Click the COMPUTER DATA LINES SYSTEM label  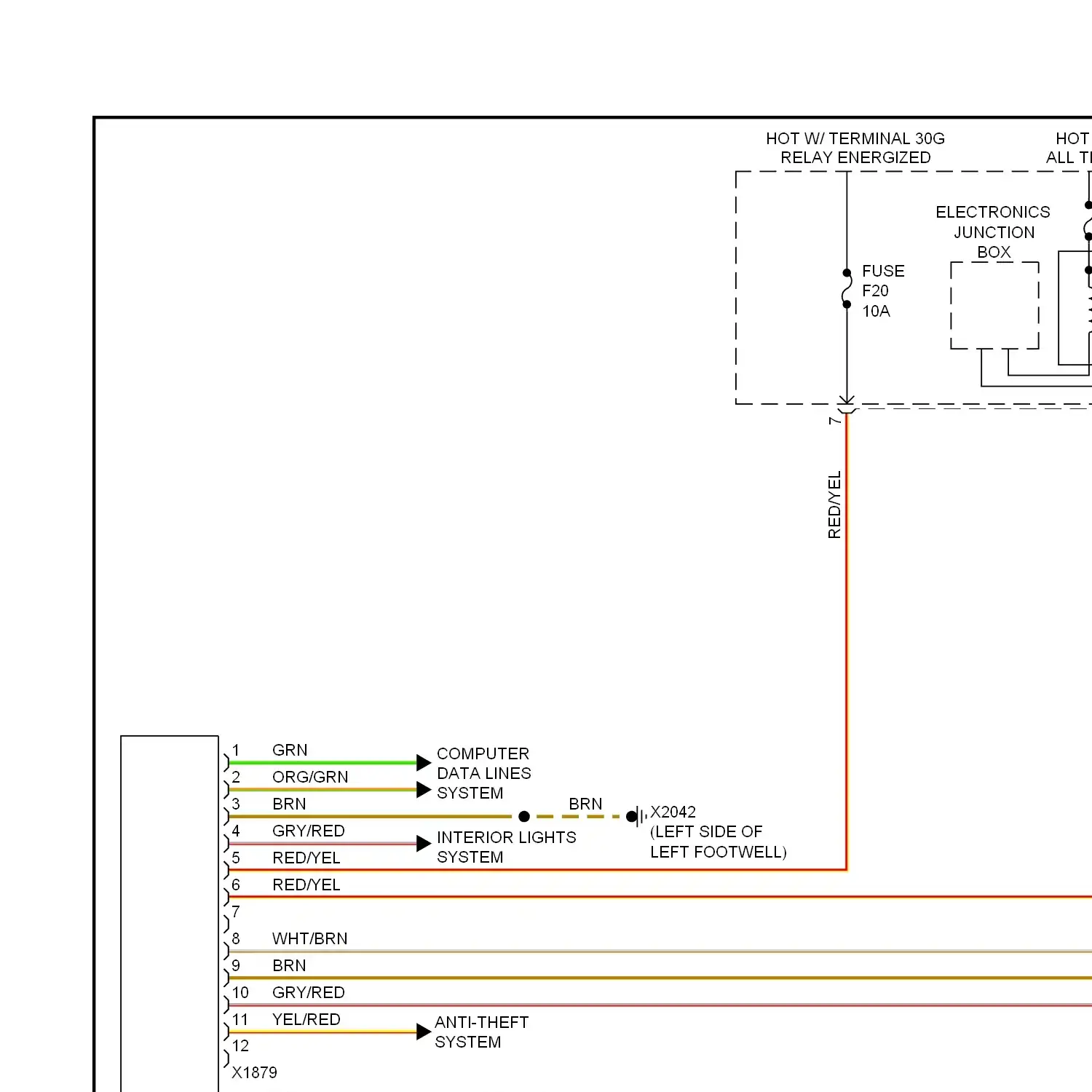484,773
